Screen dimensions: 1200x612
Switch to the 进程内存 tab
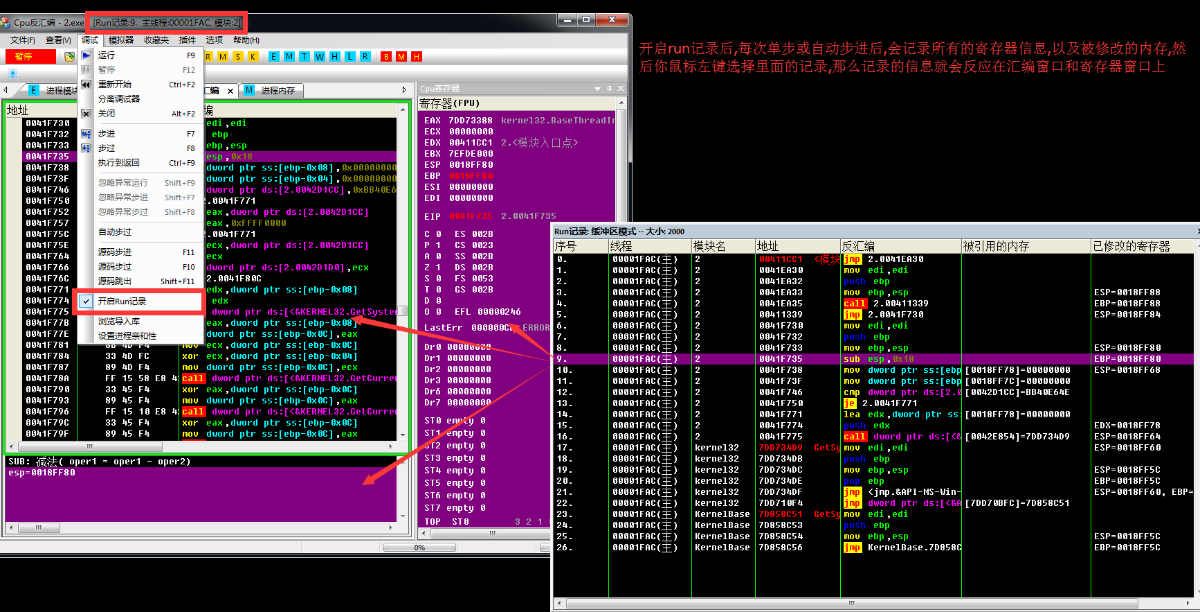tap(270, 90)
